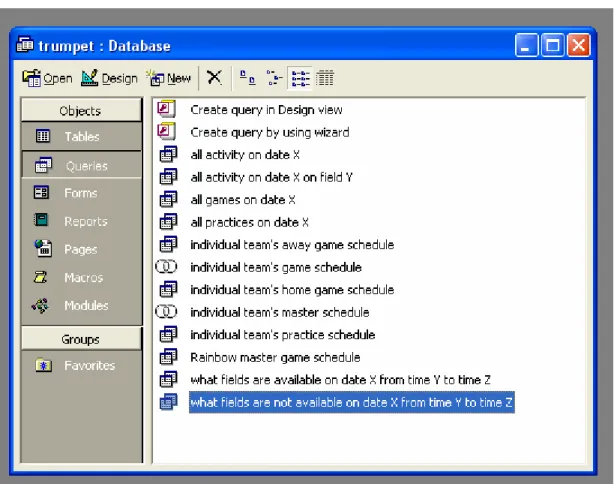Minimize the trumpet Database window

click(526, 45)
